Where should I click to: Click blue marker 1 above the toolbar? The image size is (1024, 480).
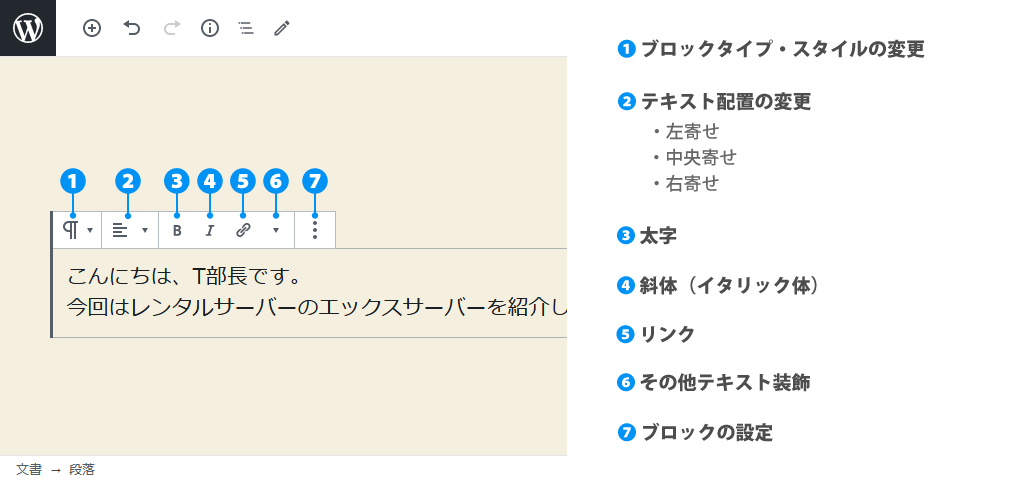tap(73, 181)
